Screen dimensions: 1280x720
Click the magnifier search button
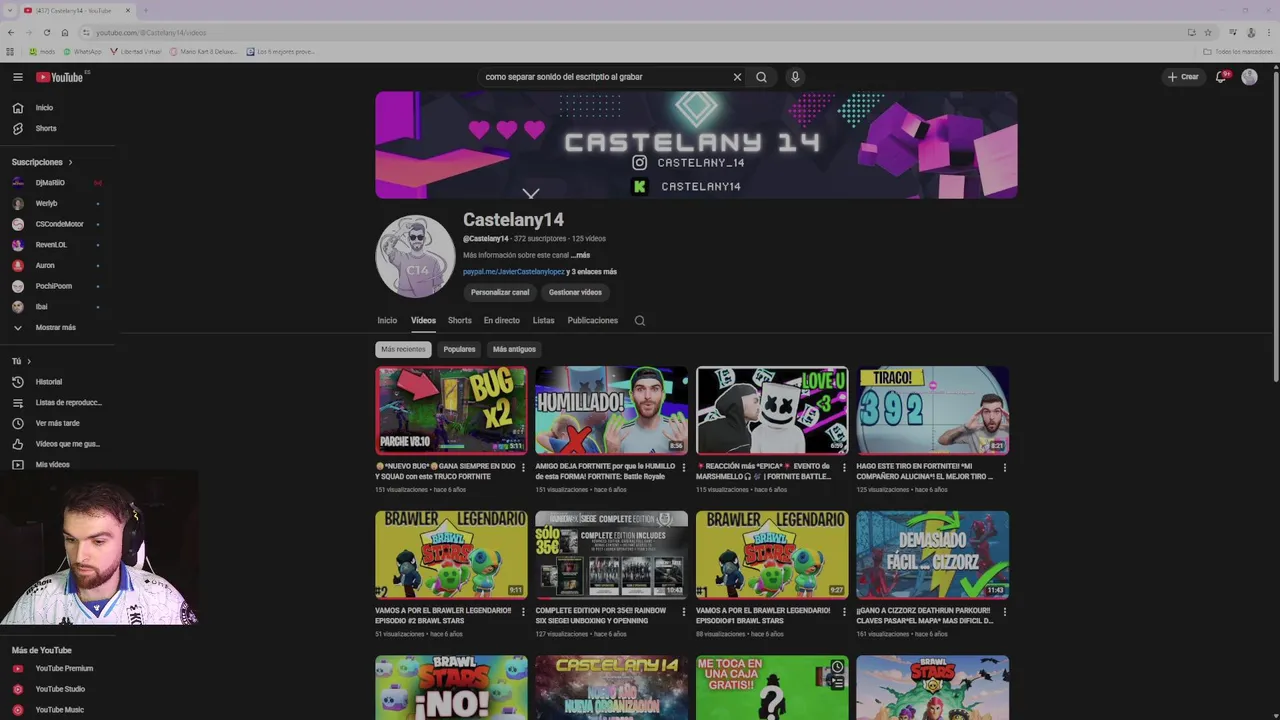click(x=761, y=77)
